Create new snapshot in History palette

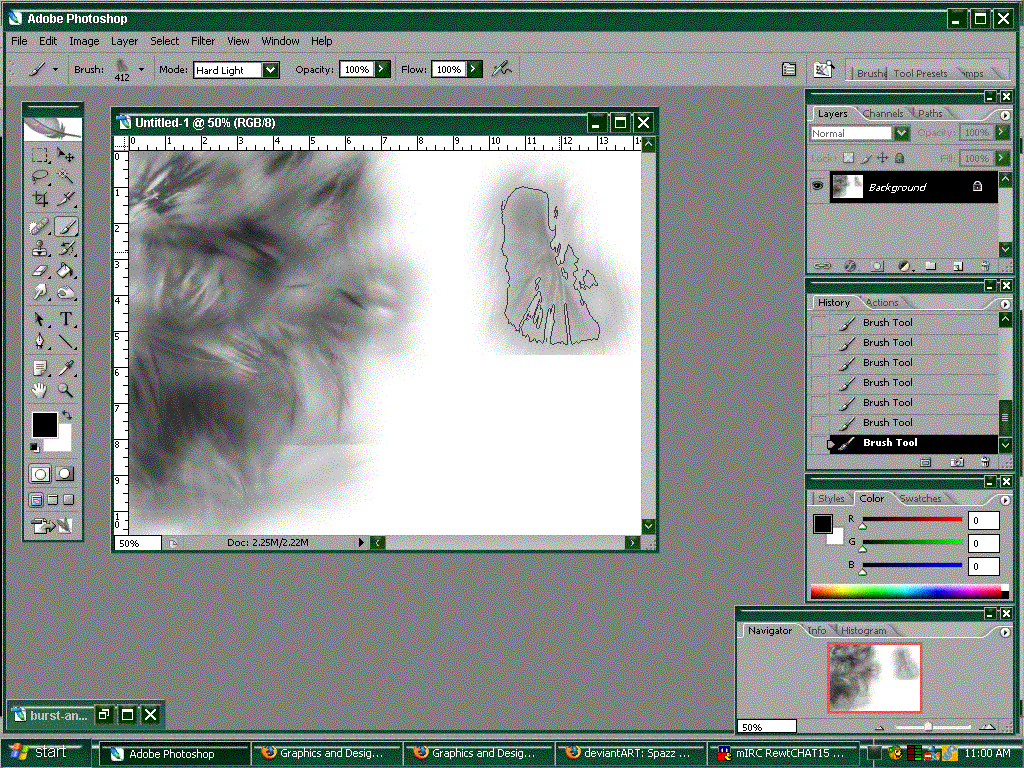pos(957,462)
